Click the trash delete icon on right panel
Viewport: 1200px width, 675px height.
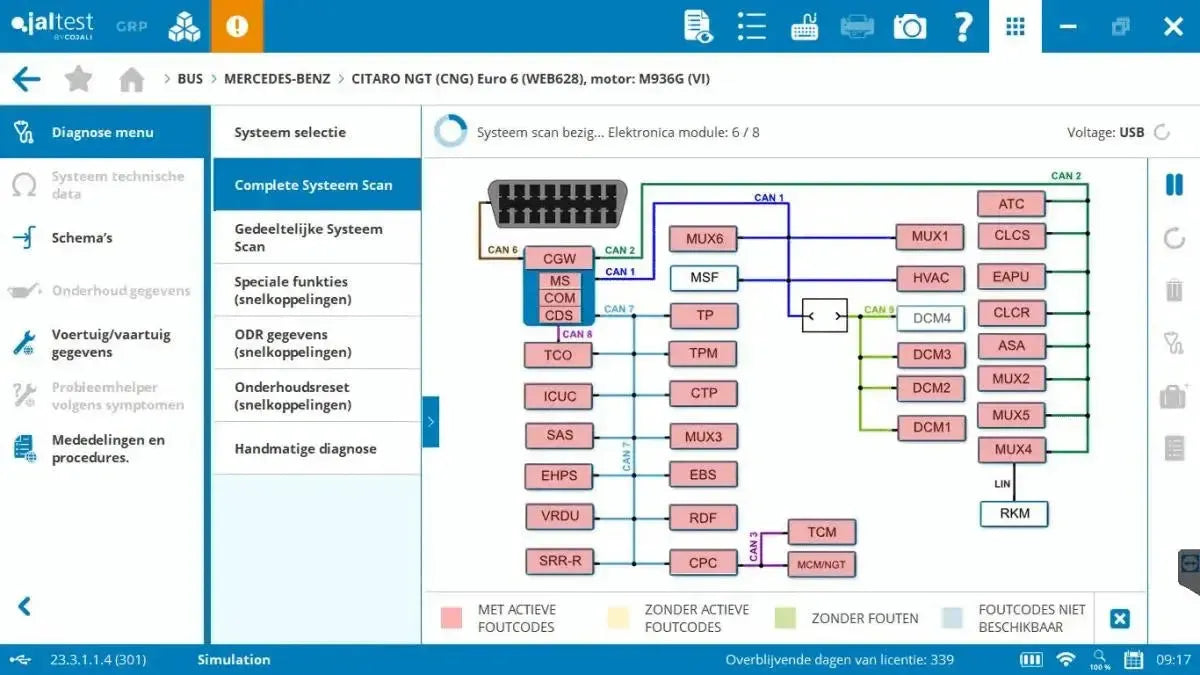[1172, 289]
